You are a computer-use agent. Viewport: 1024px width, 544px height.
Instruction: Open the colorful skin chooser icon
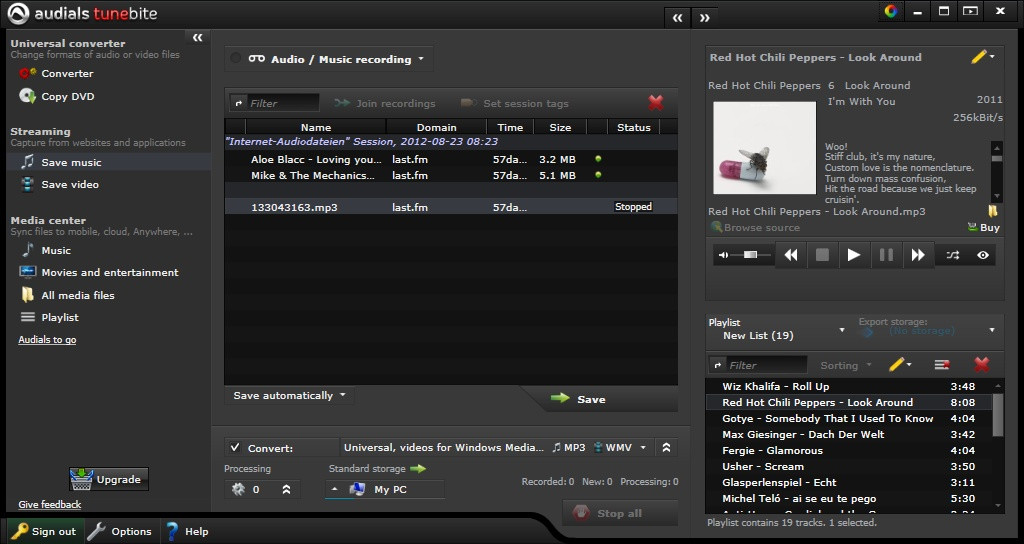(x=891, y=10)
